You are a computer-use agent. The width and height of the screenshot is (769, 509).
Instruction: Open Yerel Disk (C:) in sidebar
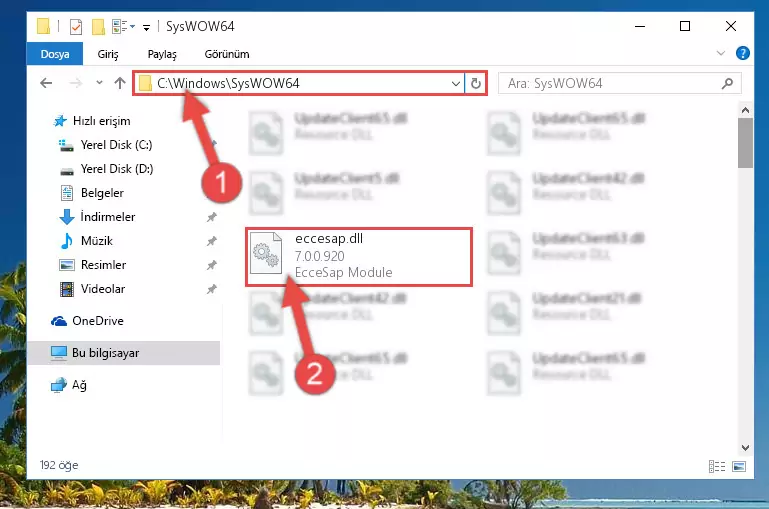pyautogui.click(x=105, y=145)
